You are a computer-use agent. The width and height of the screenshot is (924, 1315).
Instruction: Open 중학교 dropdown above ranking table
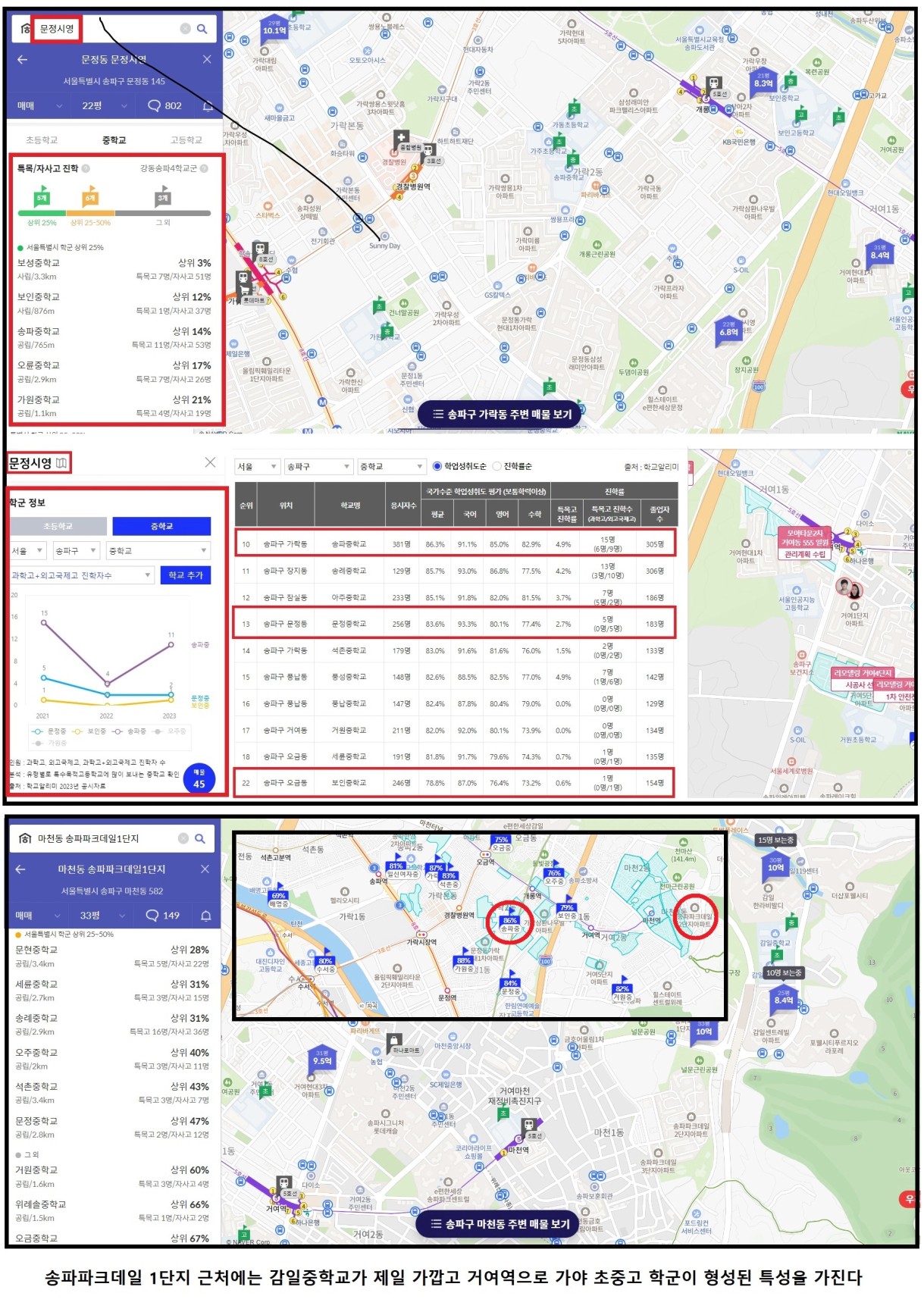pos(392,466)
